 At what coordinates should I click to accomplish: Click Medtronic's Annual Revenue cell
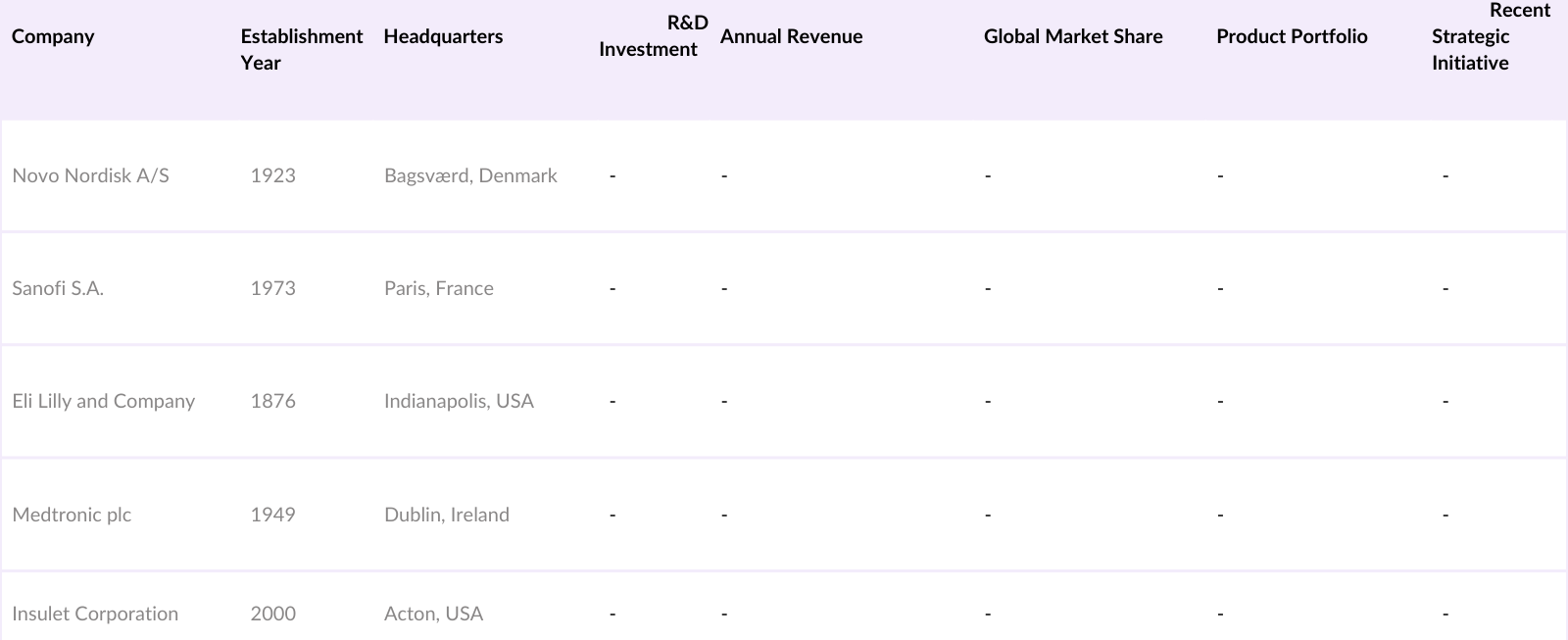pyautogui.click(x=724, y=515)
